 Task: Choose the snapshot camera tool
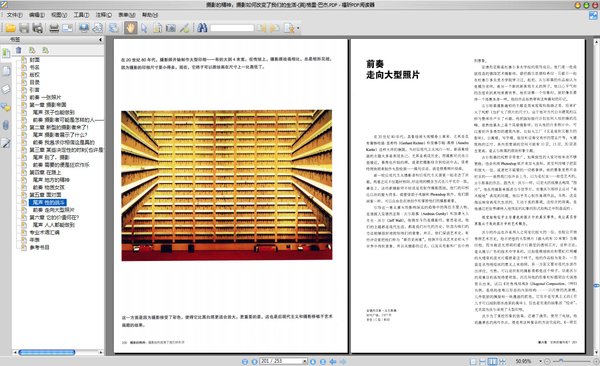coord(171,28)
